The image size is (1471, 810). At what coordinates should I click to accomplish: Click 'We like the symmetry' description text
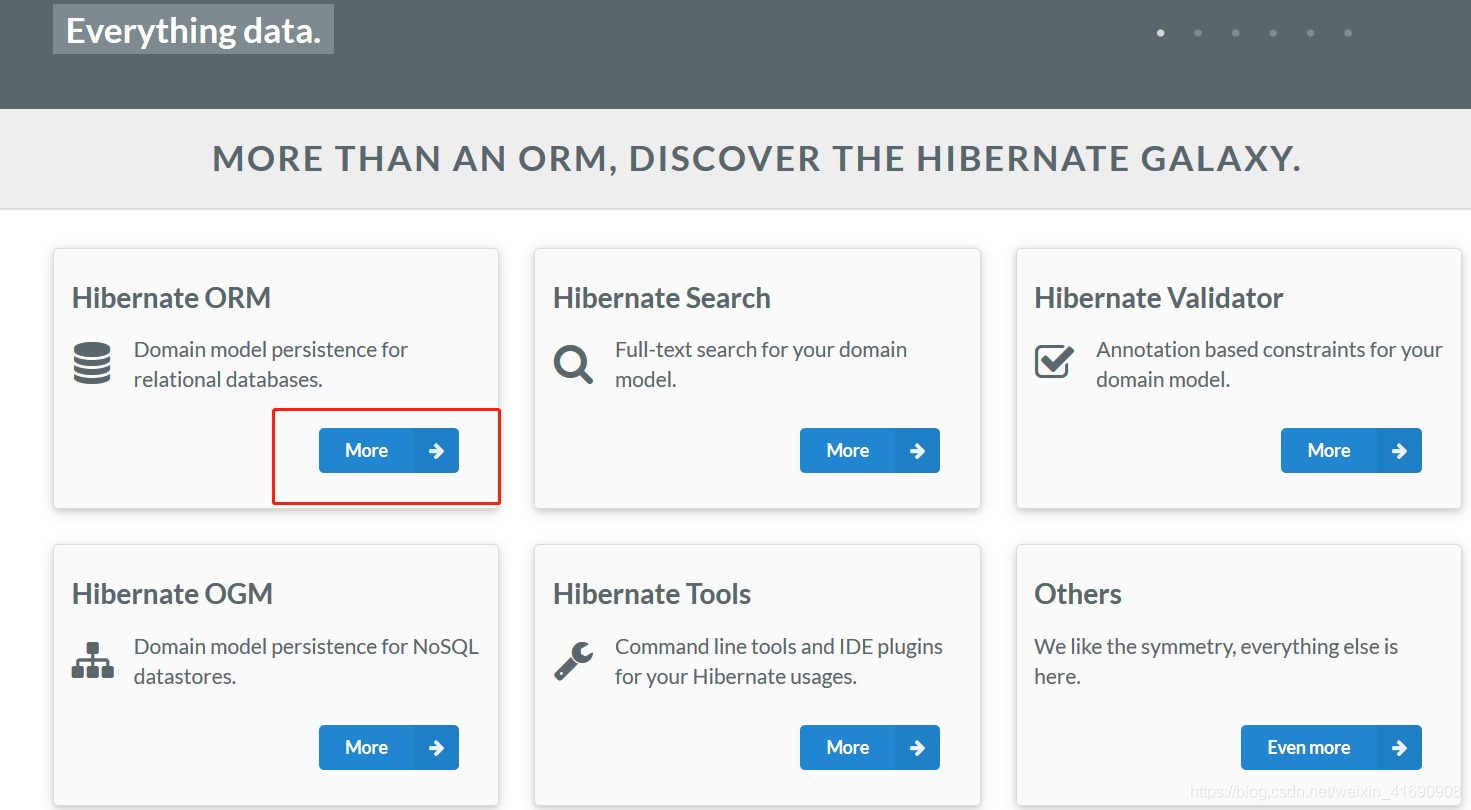click(1216, 661)
